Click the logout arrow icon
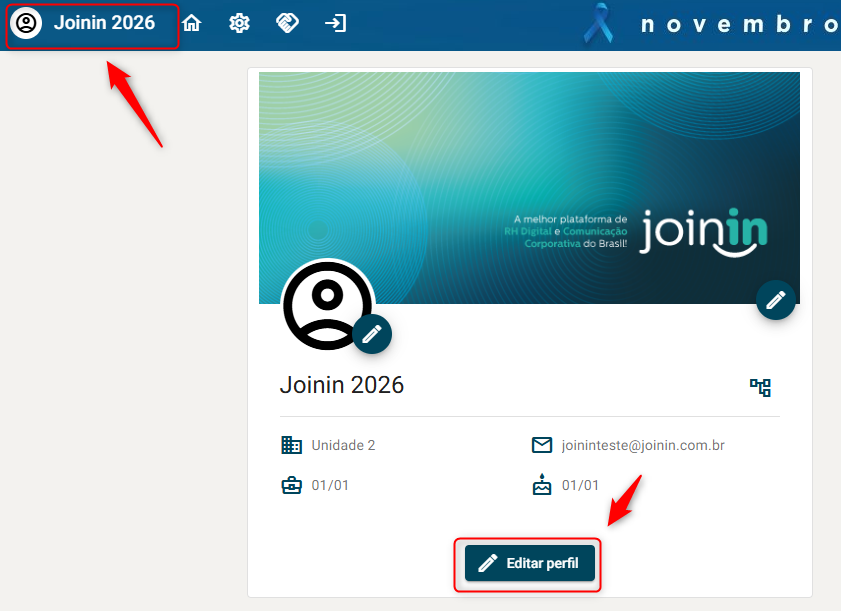The image size is (841, 611). [336, 23]
